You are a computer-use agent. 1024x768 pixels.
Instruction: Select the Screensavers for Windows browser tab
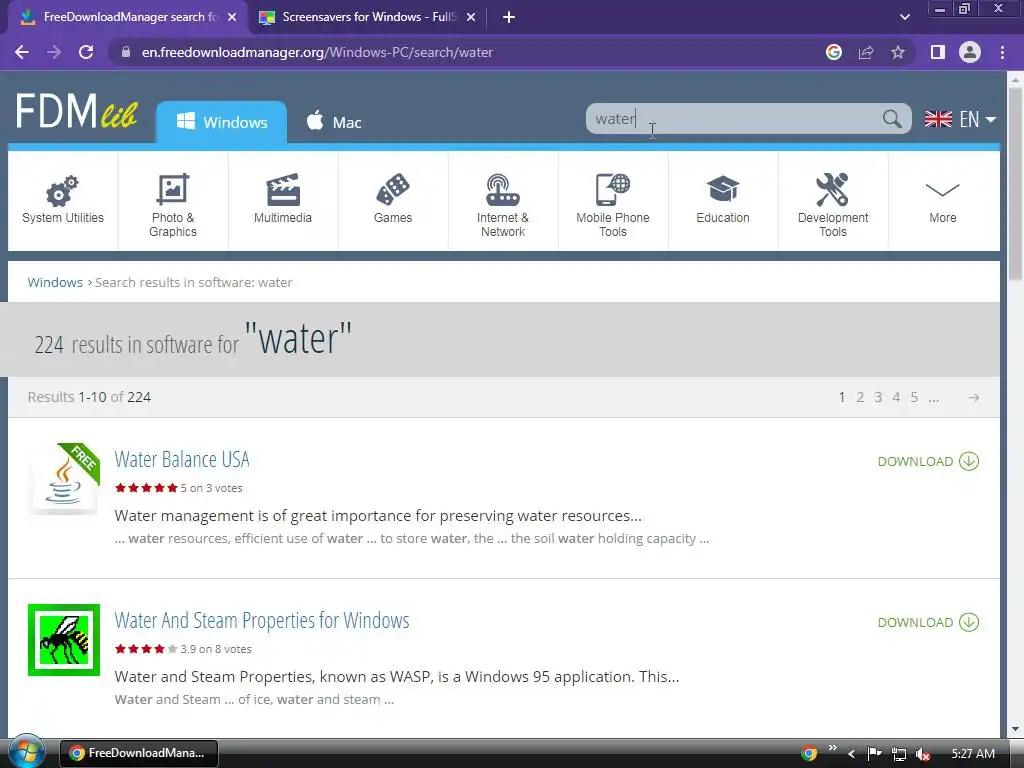point(368,17)
